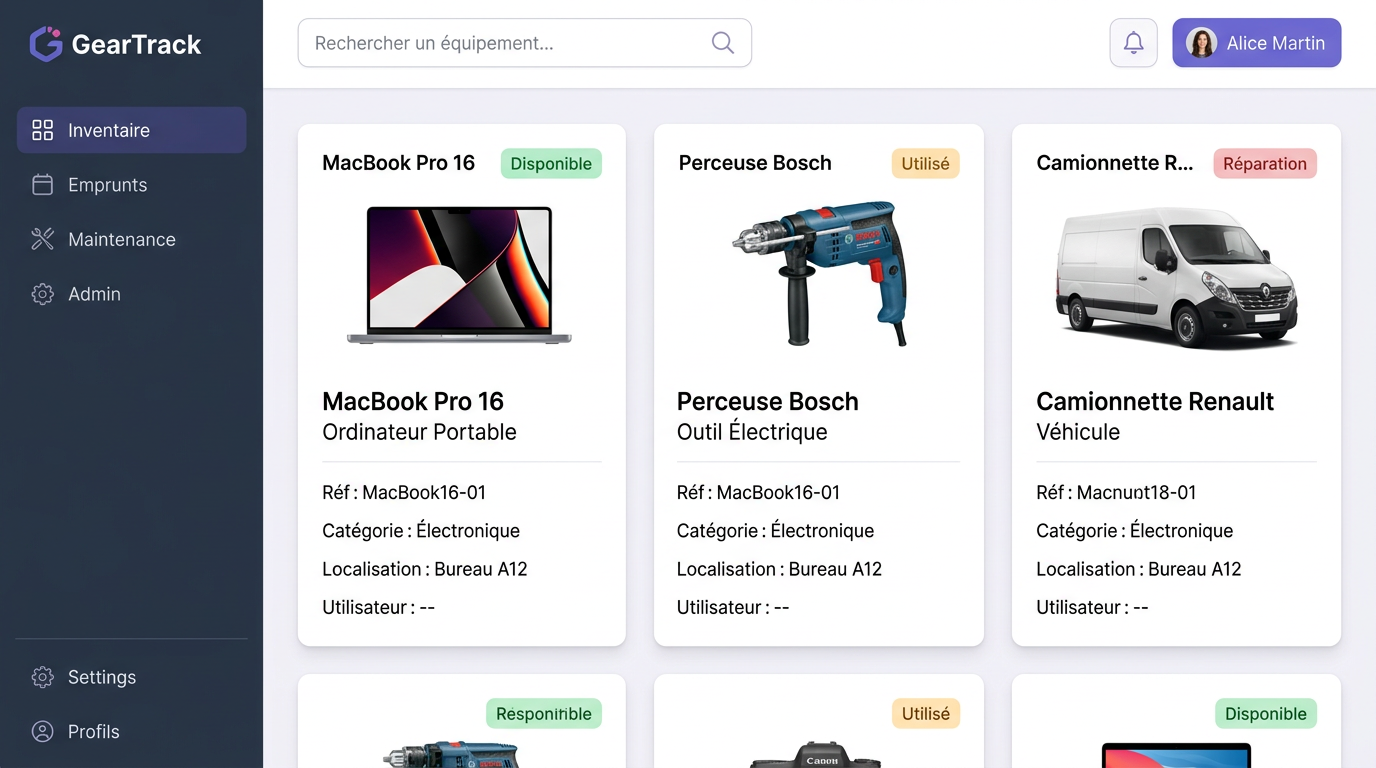Screen dimensions: 1376x768
Task: Click the Ordinateur Portable subtitle
Action: [419, 432]
